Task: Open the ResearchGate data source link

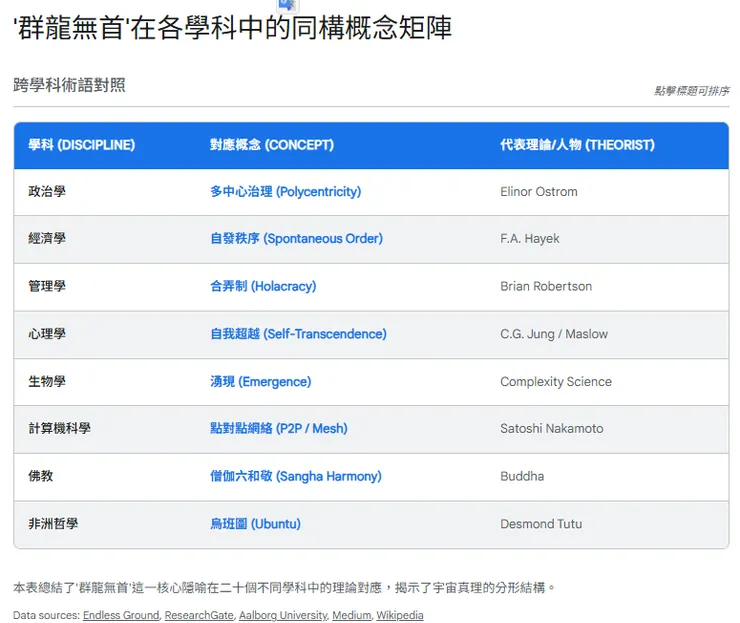Action: pos(199,615)
